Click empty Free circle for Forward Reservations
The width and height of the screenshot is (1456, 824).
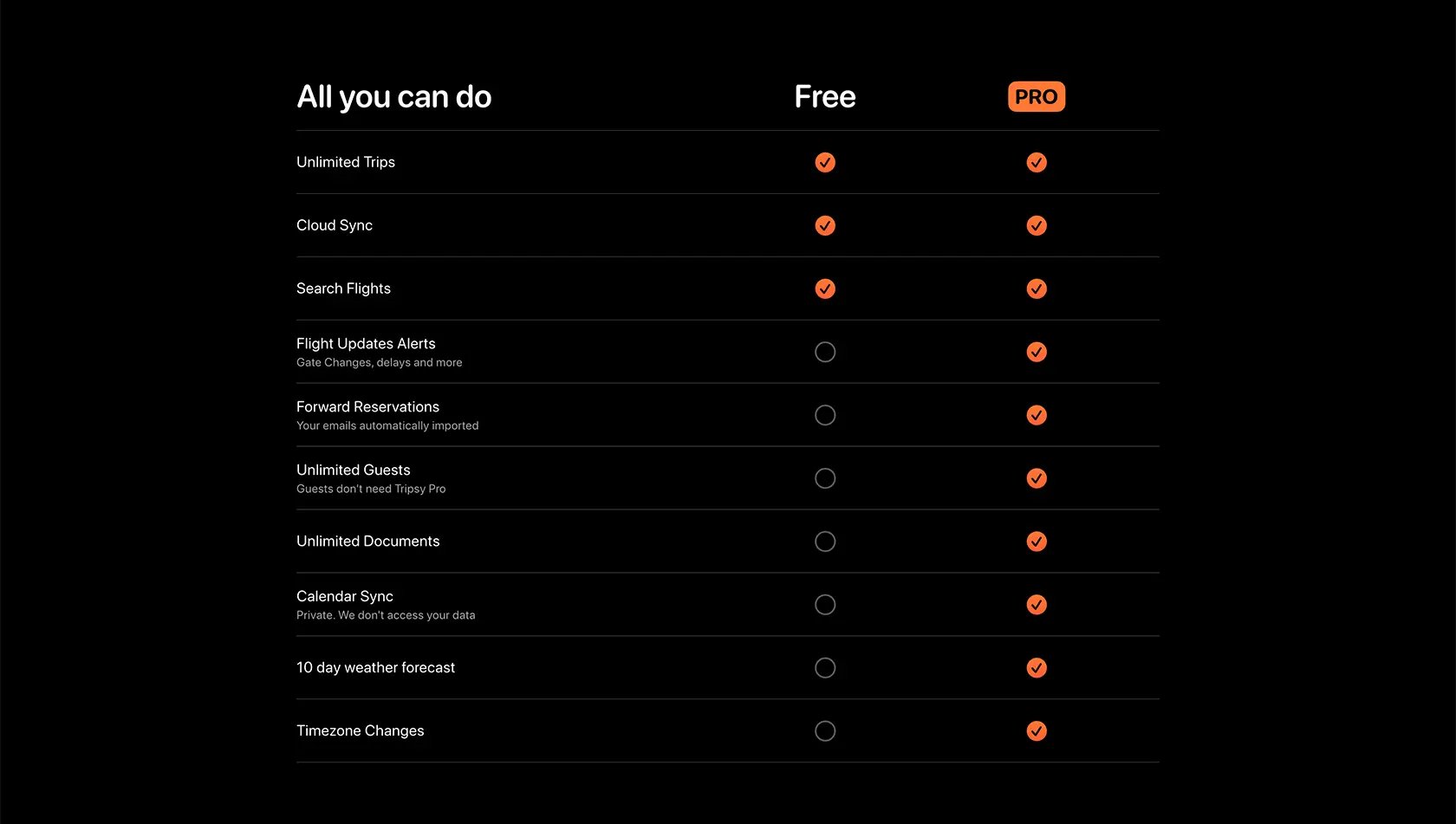tap(825, 415)
